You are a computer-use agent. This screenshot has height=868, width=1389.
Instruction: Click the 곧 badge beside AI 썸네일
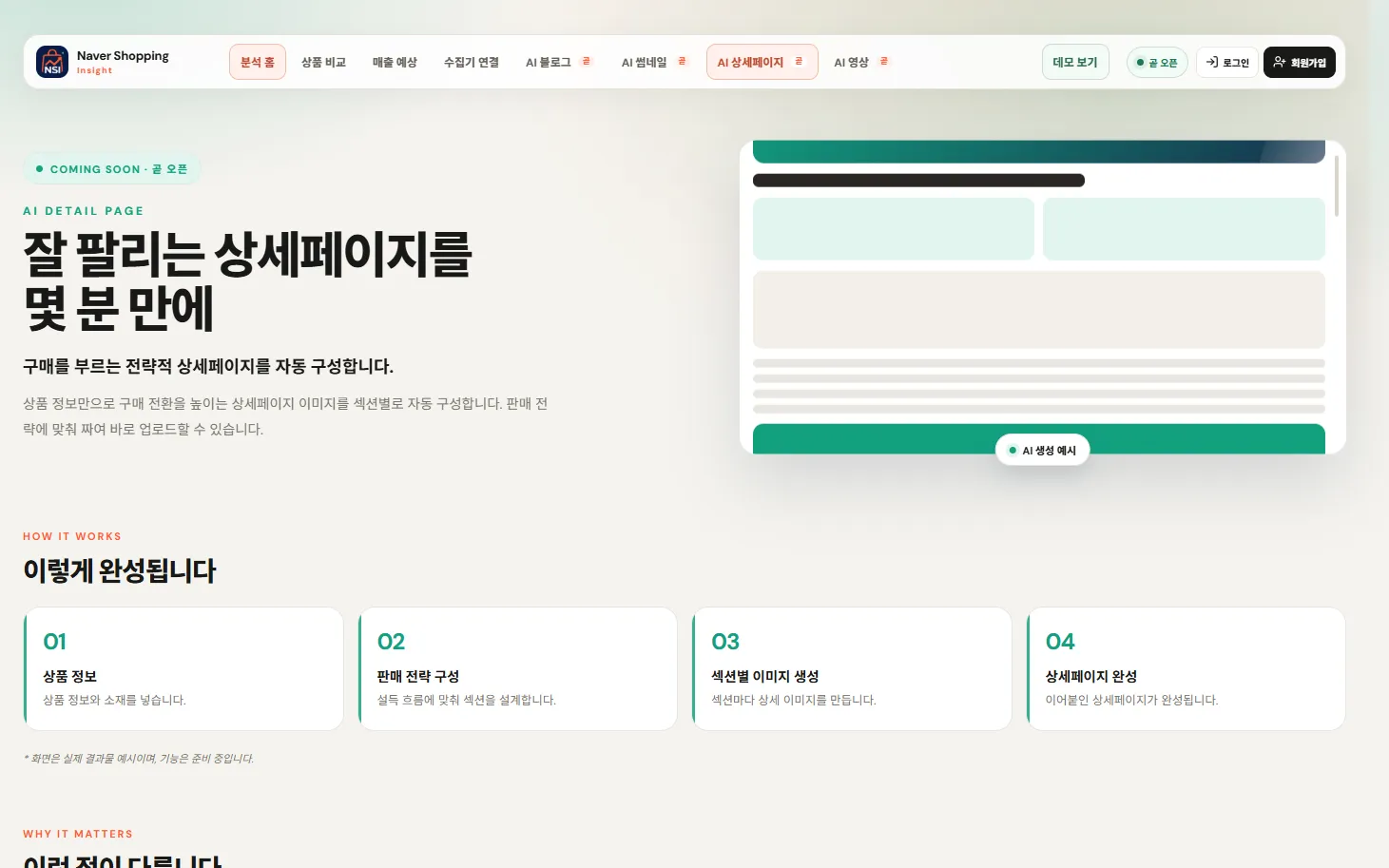[x=682, y=61]
